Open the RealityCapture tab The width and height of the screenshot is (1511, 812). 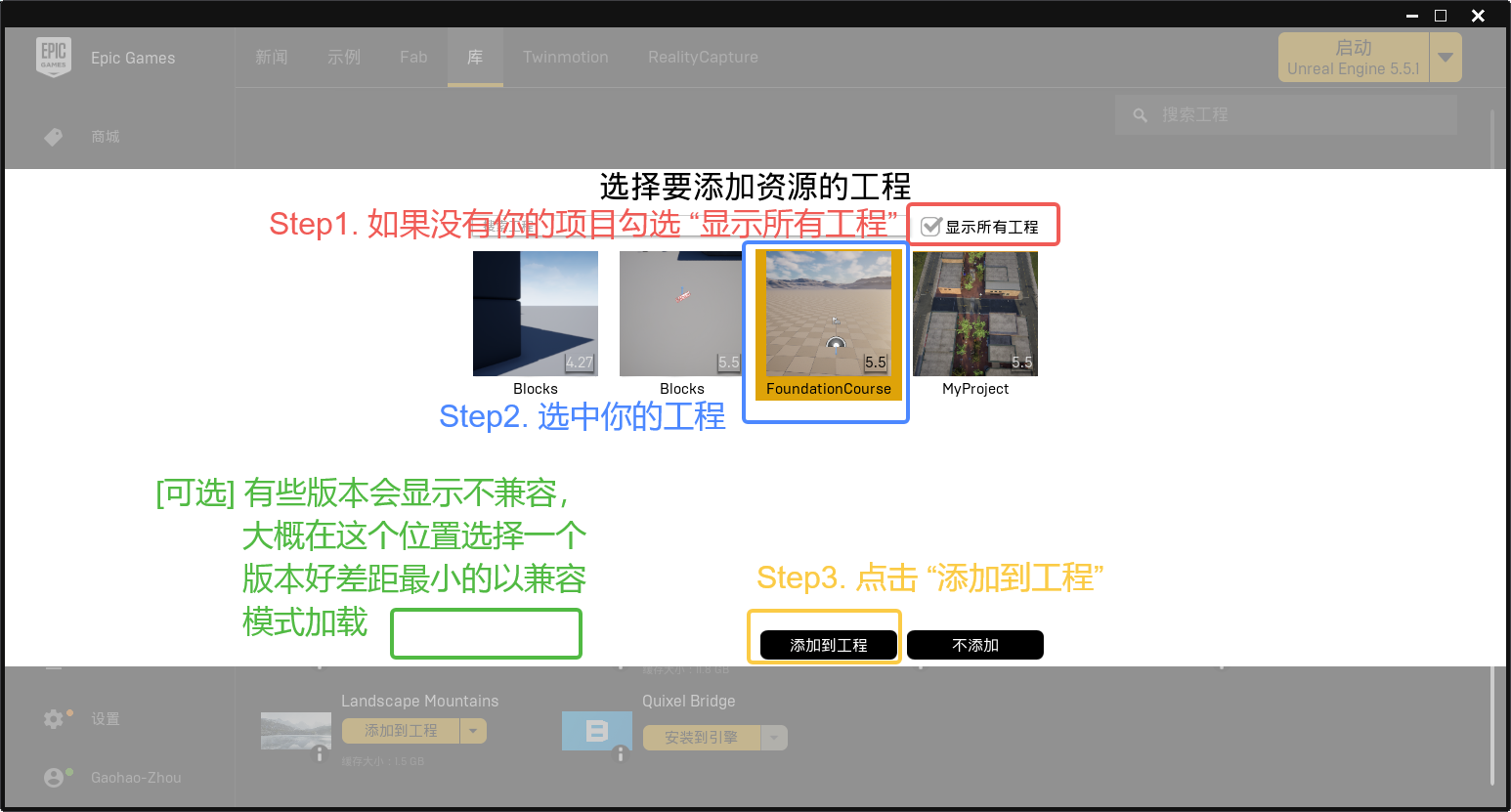[x=703, y=58]
